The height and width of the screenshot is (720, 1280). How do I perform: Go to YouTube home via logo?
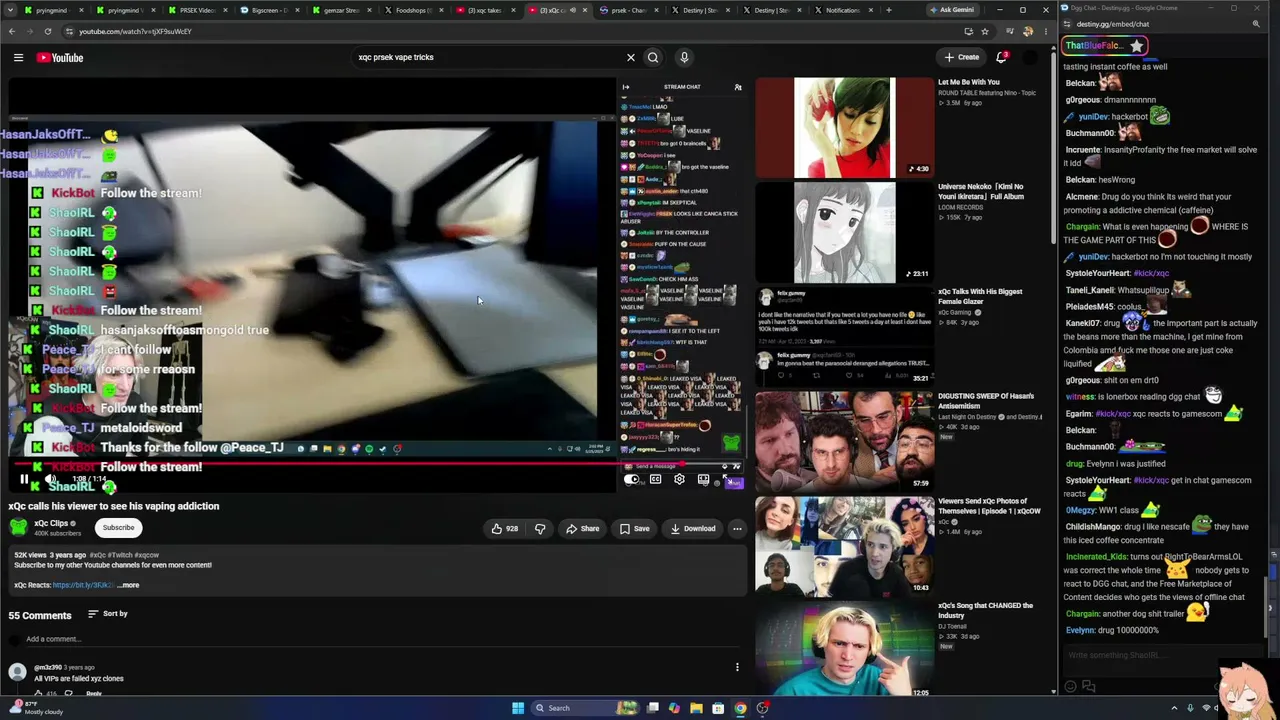60,57
